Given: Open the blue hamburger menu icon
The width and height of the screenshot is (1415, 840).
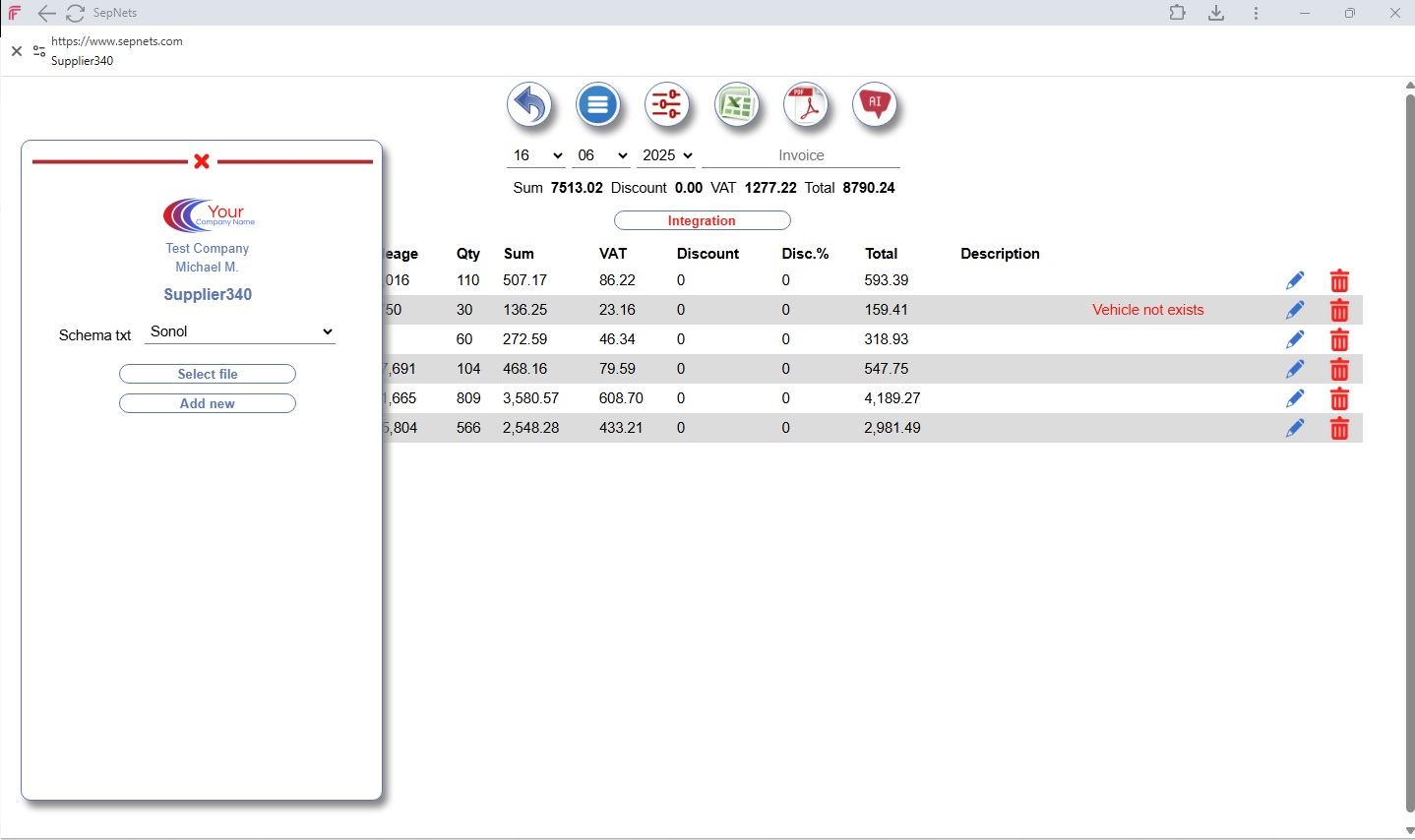Looking at the screenshot, I should 598,103.
